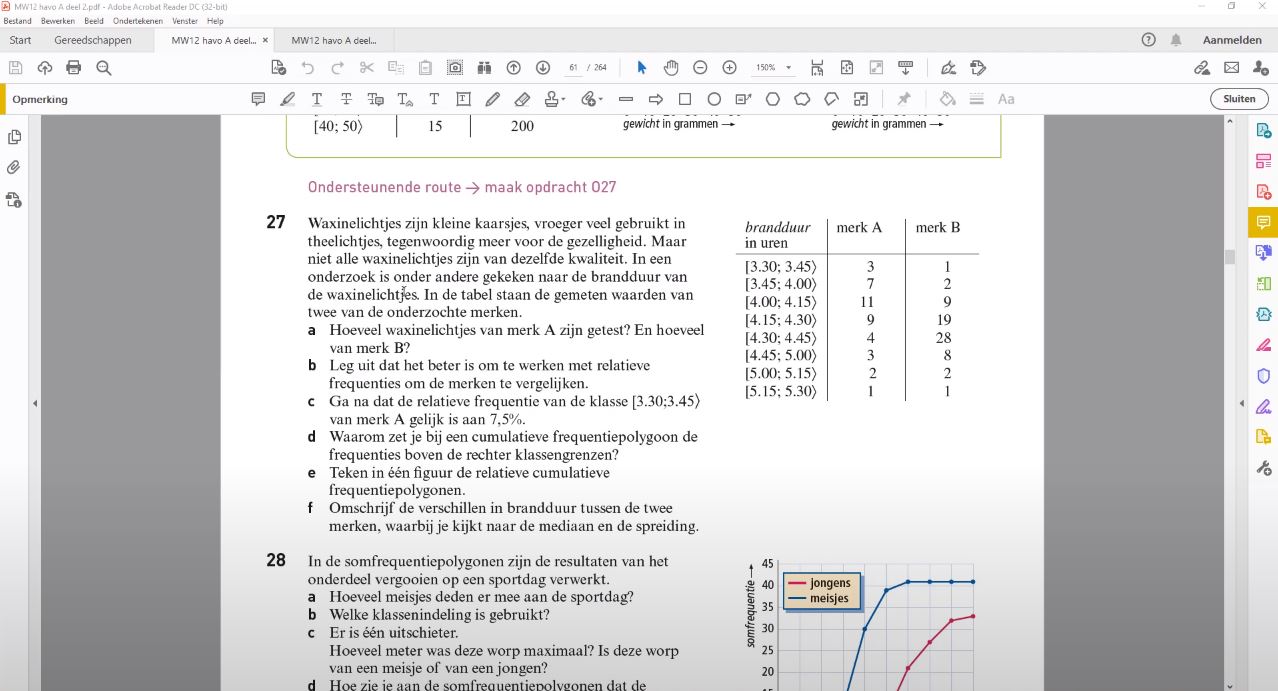Click the scroll down arrow
The width and height of the screenshot is (1278, 691).
click(x=1230, y=685)
